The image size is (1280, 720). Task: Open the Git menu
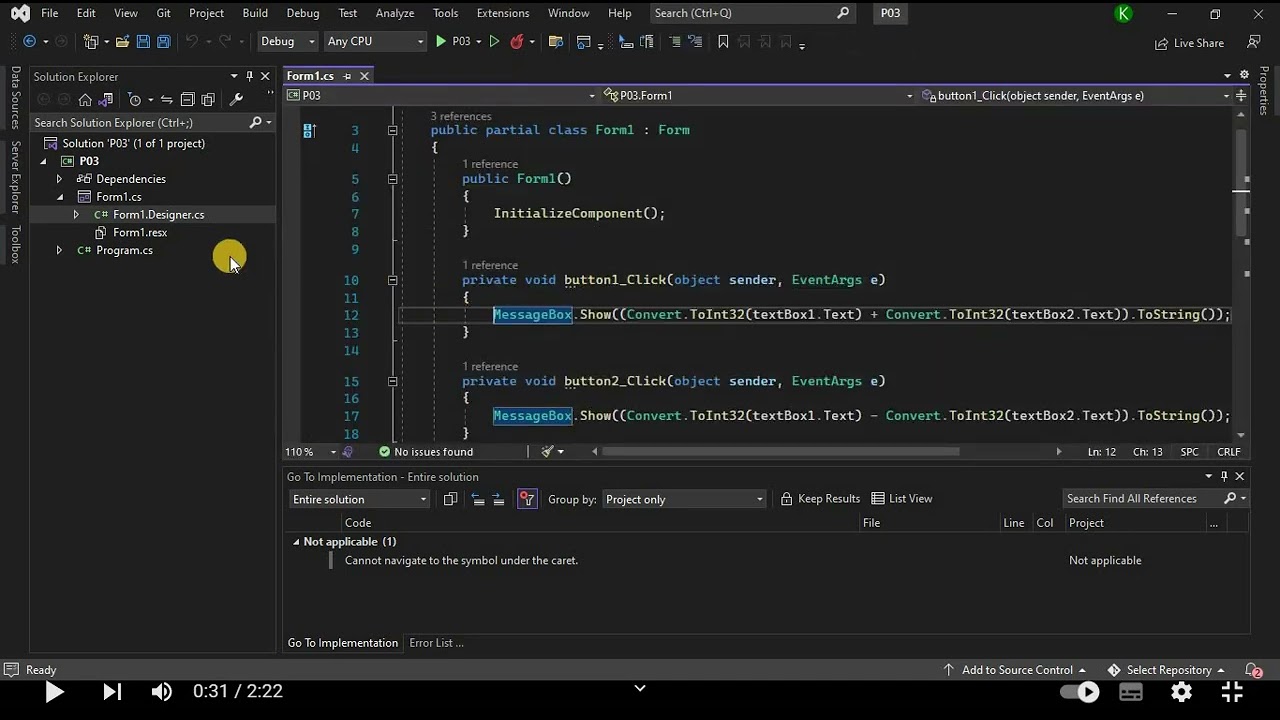coord(163,13)
